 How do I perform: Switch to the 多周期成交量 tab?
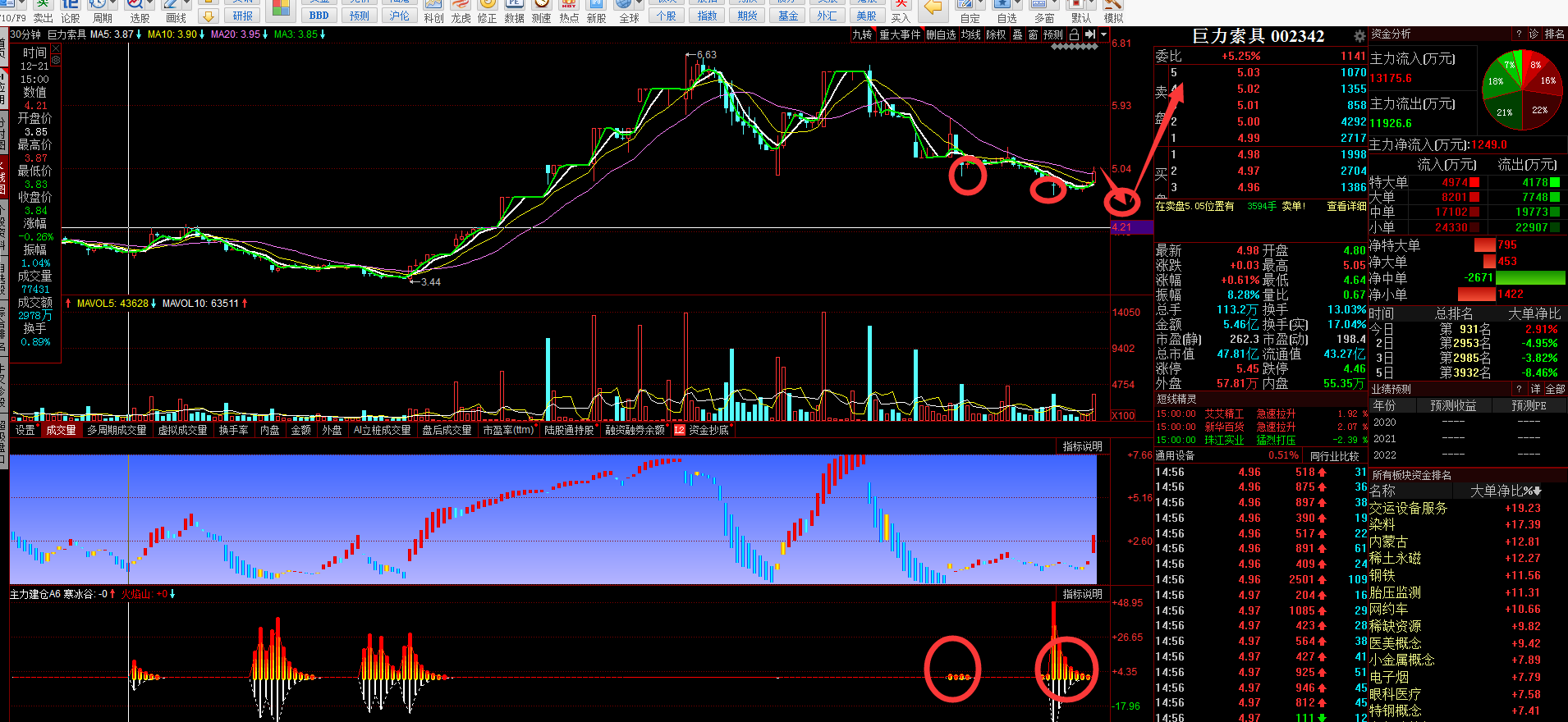click(117, 430)
